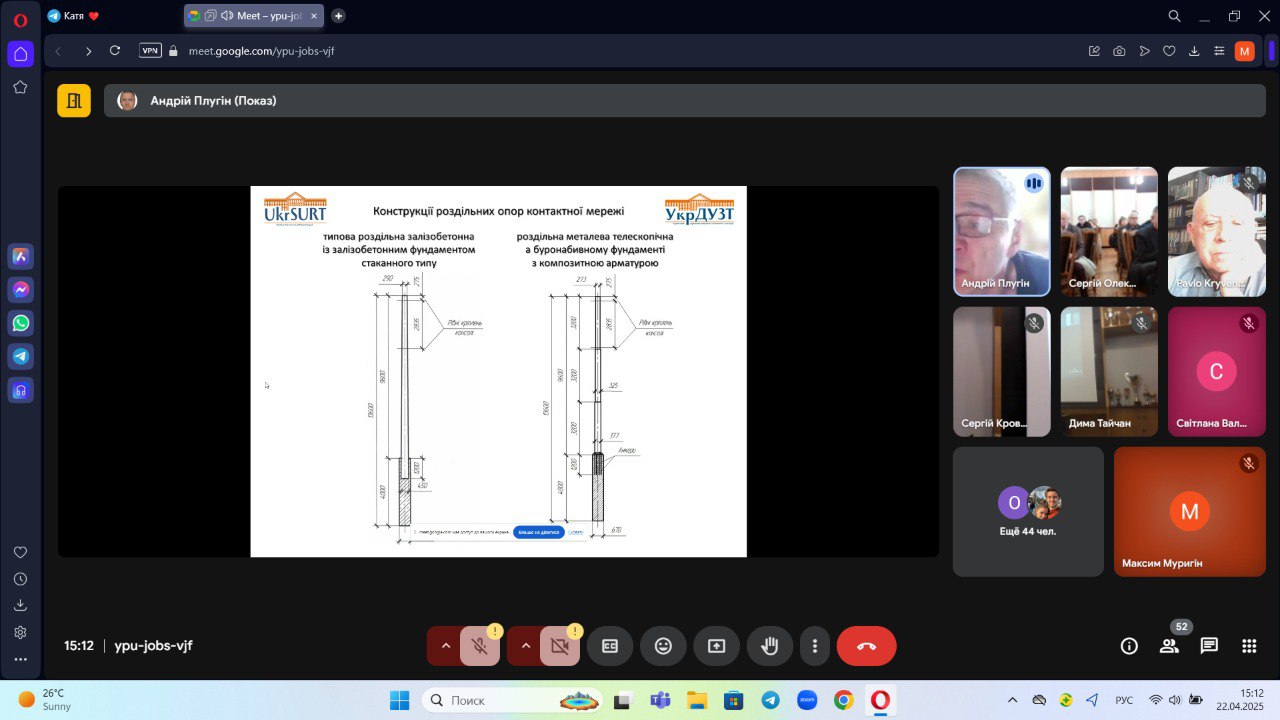The image size is (1280, 720).
Task: Select Дима Тайчан video tile
Action: pos(1109,371)
